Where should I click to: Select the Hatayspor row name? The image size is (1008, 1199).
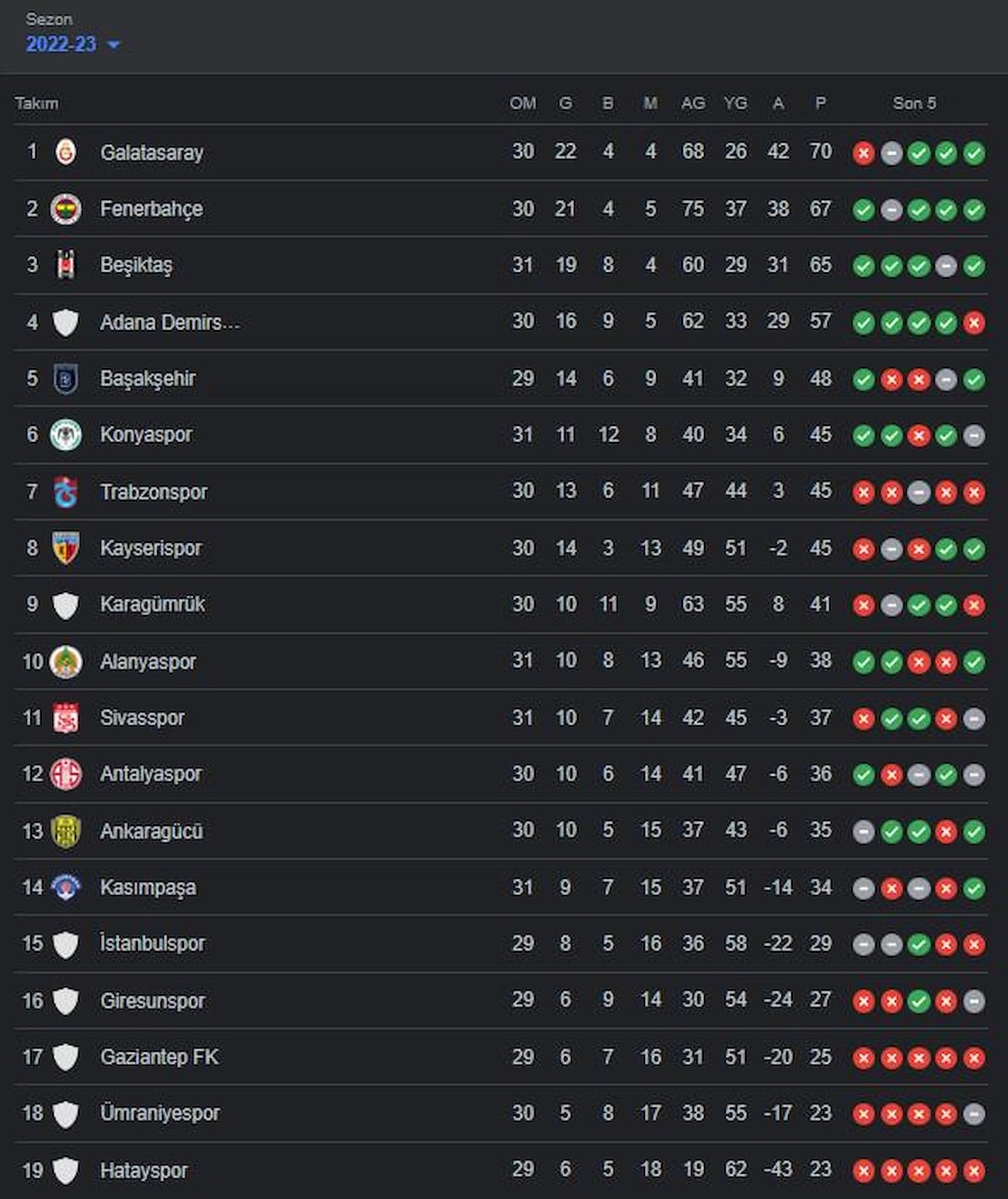pyautogui.click(x=144, y=1170)
